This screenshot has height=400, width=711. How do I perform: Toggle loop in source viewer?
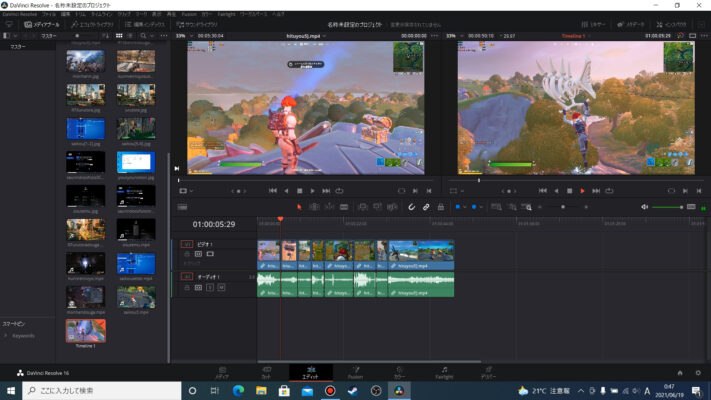(339, 191)
